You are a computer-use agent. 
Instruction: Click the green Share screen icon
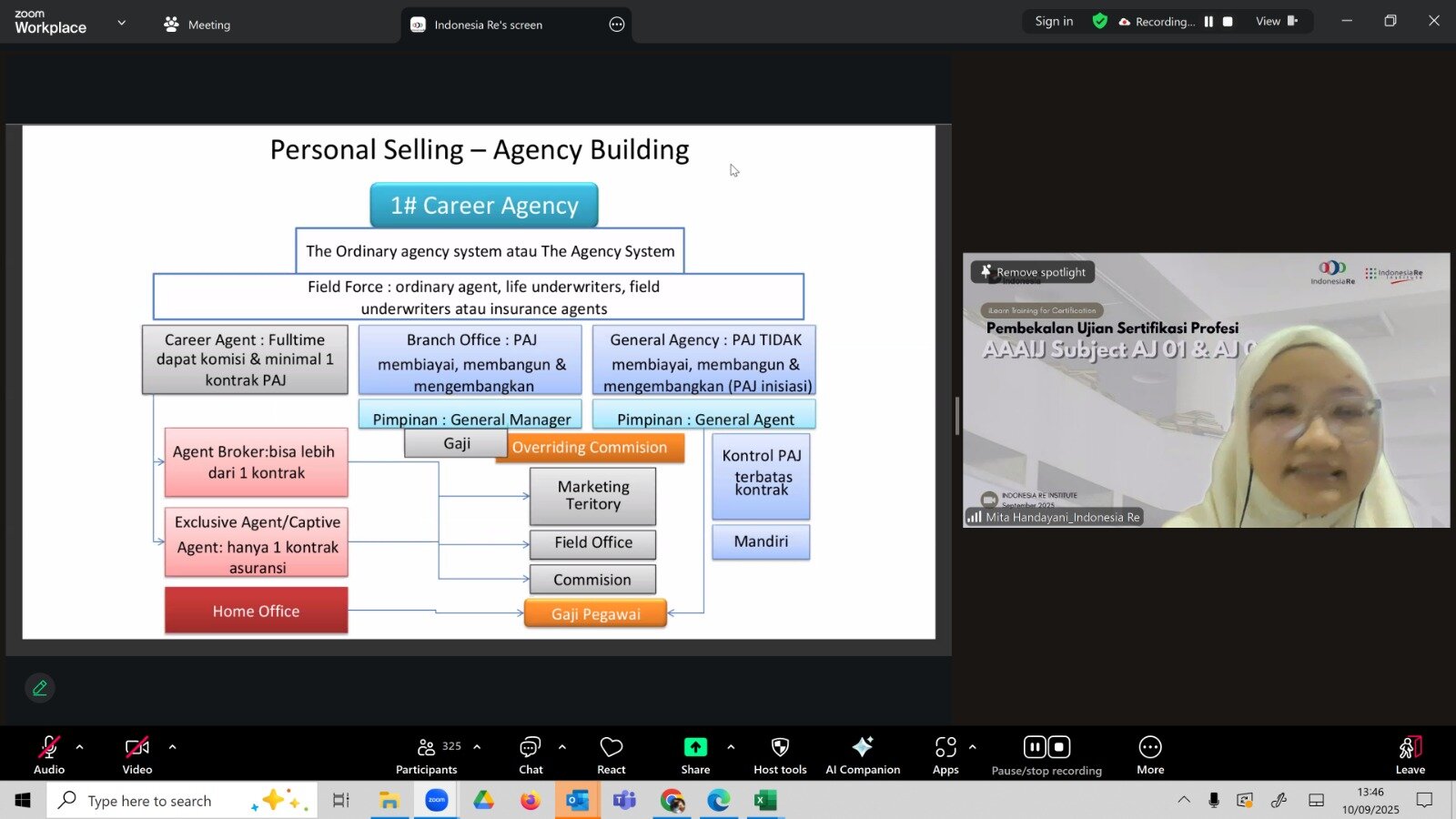[695, 747]
